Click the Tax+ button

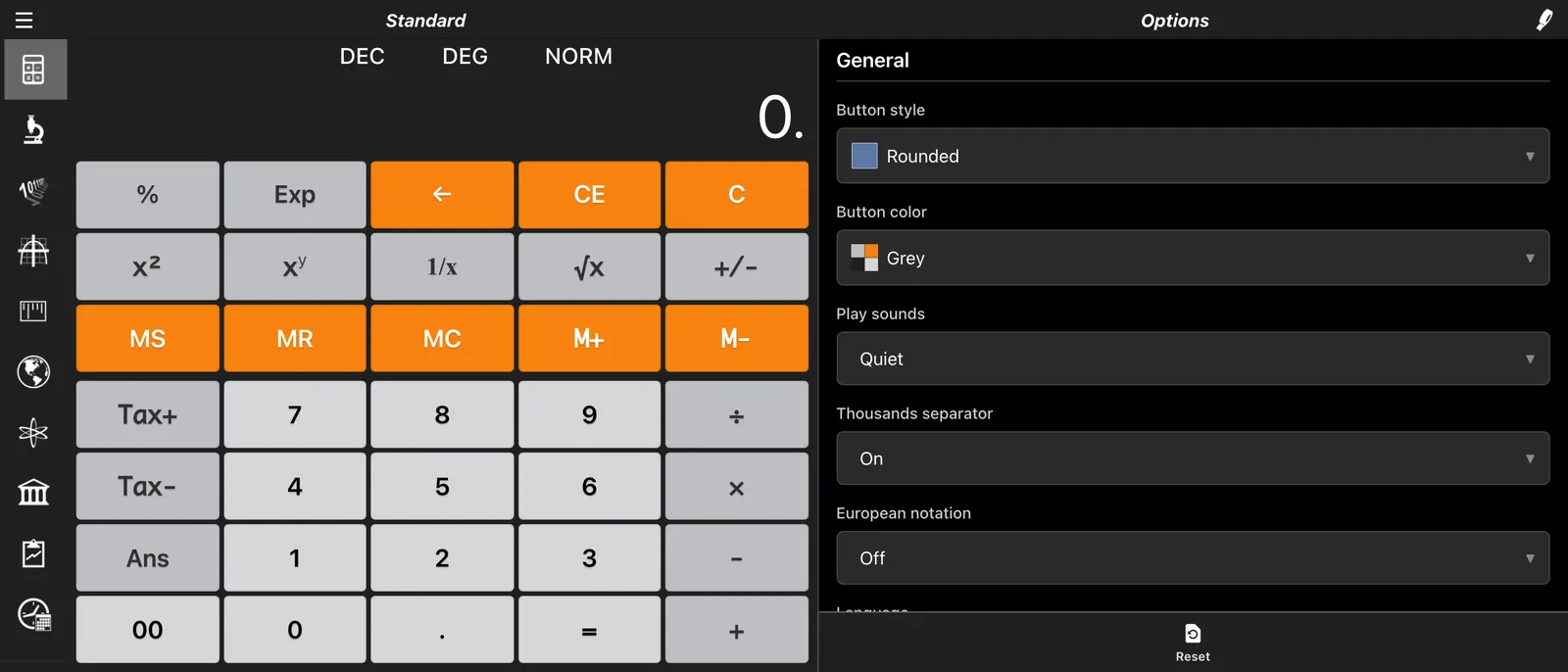[148, 415]
